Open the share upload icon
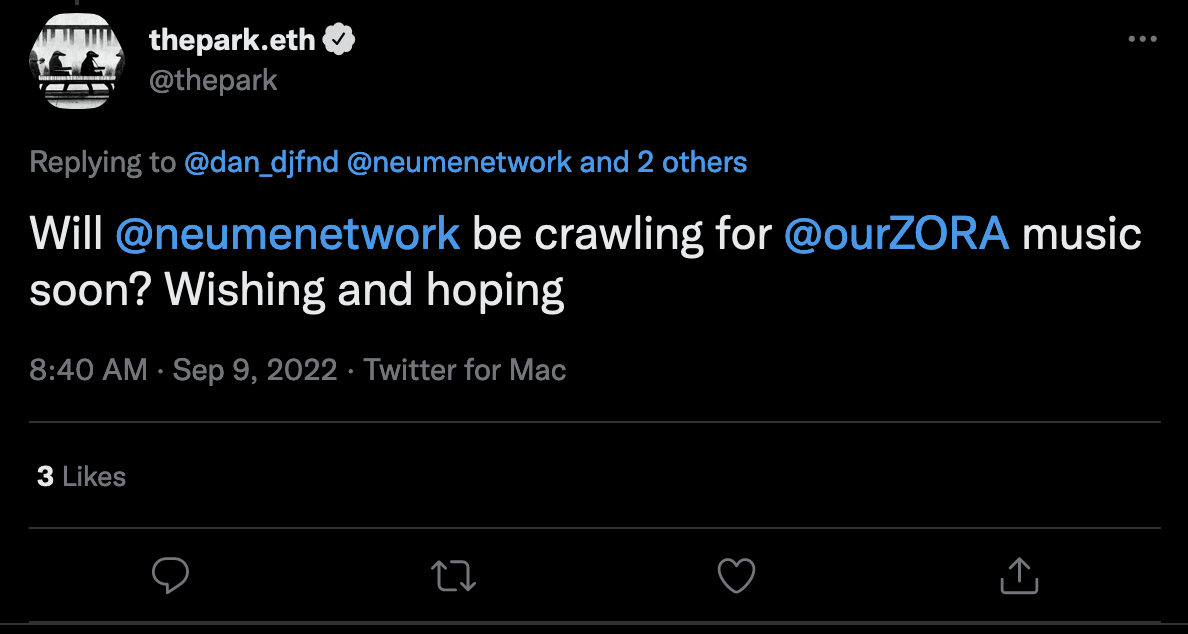 1019,576
